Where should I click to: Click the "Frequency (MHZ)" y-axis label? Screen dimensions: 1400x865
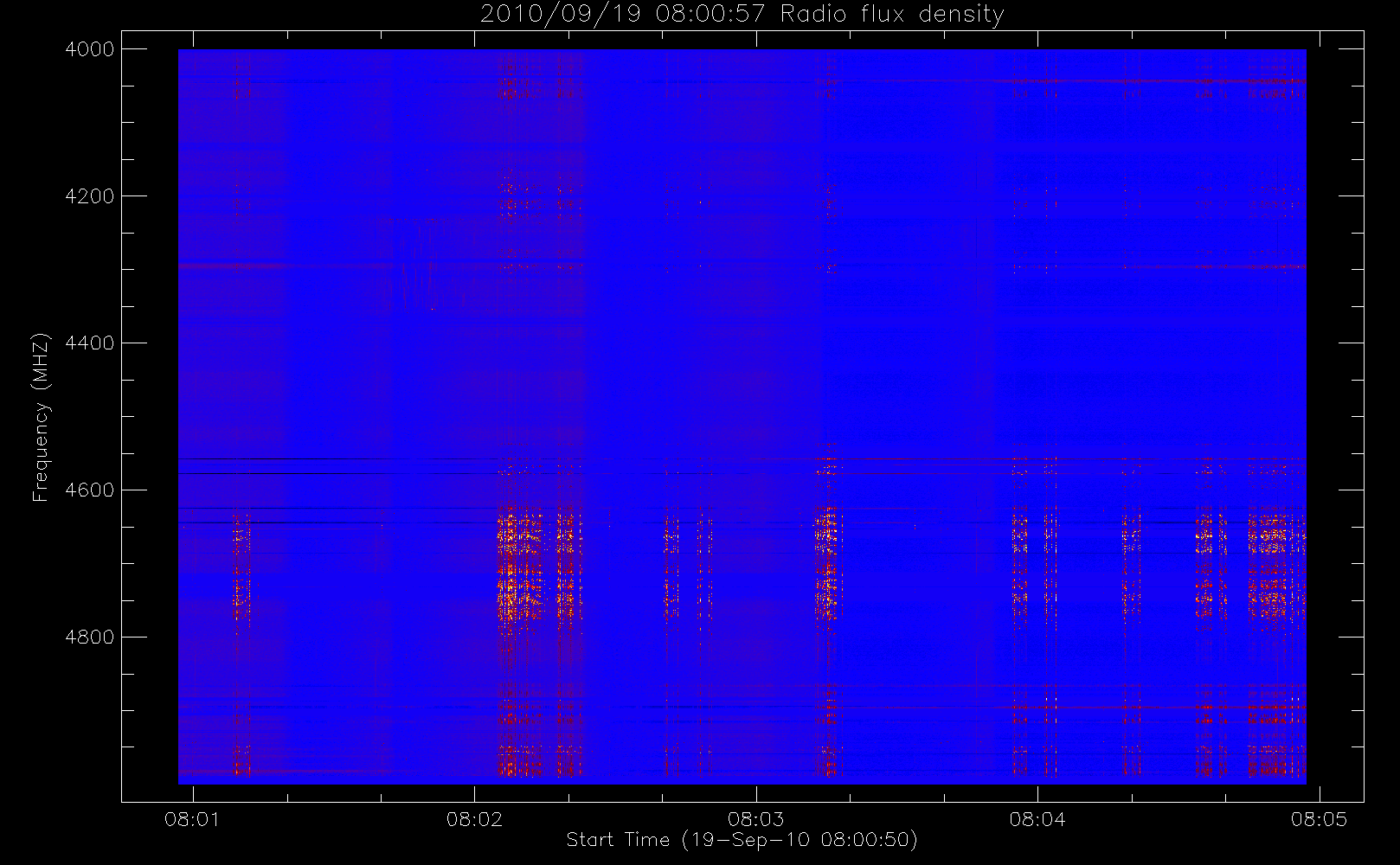pyautogui.click(x=41, y=417)
